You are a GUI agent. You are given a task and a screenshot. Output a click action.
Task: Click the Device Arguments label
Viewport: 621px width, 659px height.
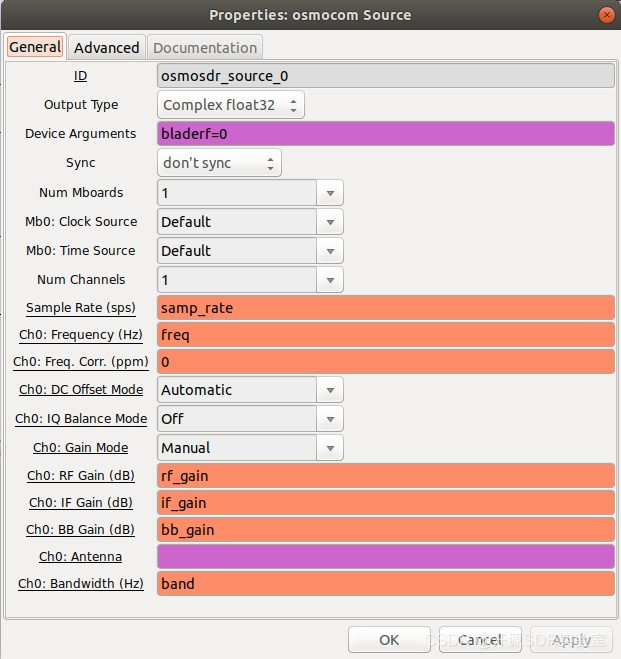[81, 134]
